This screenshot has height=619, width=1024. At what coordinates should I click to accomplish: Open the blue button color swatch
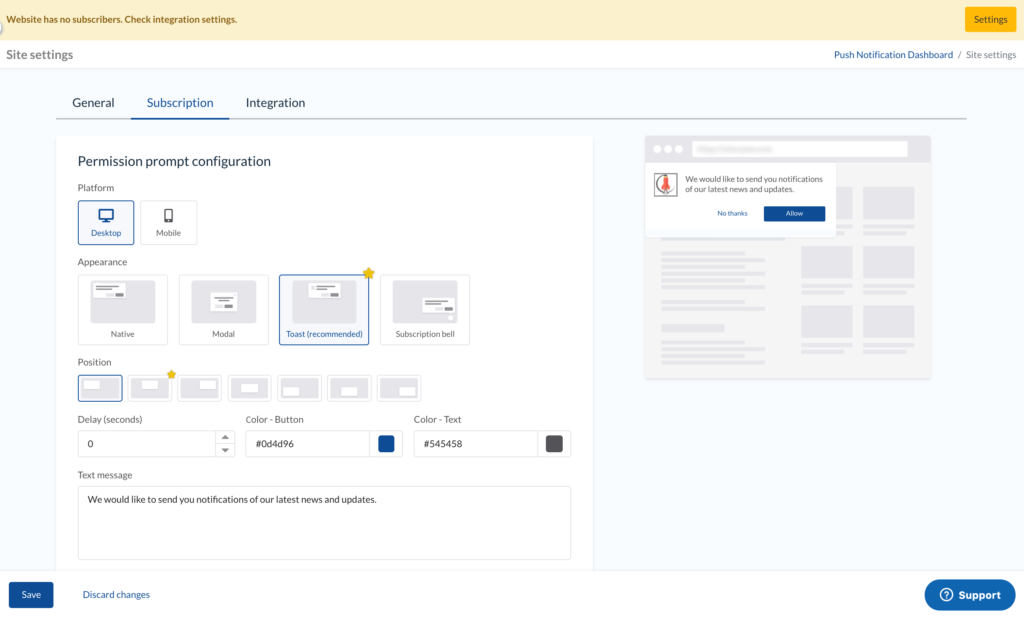coord(386,444)
